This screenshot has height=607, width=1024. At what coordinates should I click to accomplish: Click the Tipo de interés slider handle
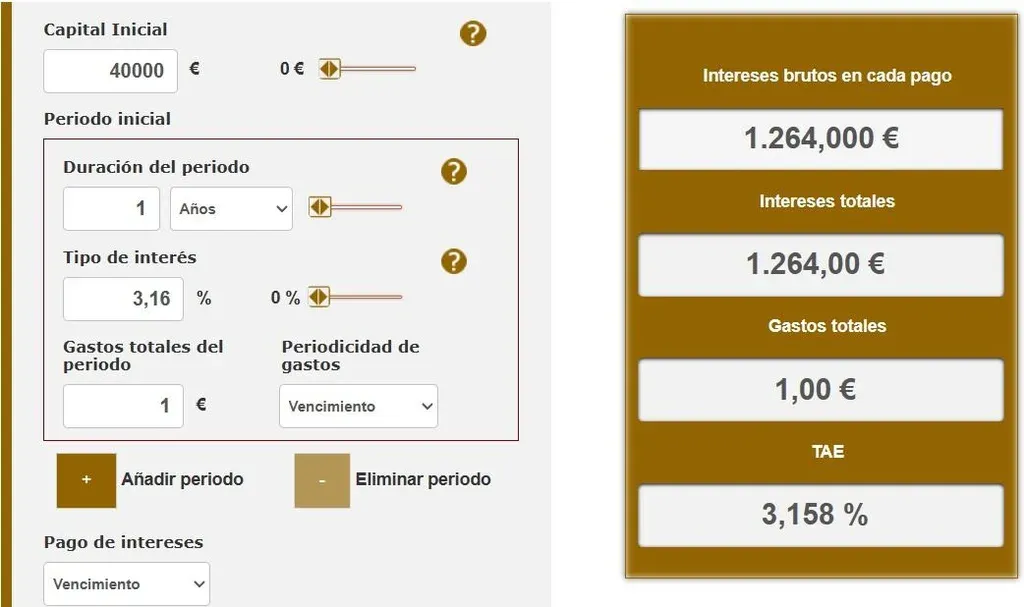click(x=319, y=297)
